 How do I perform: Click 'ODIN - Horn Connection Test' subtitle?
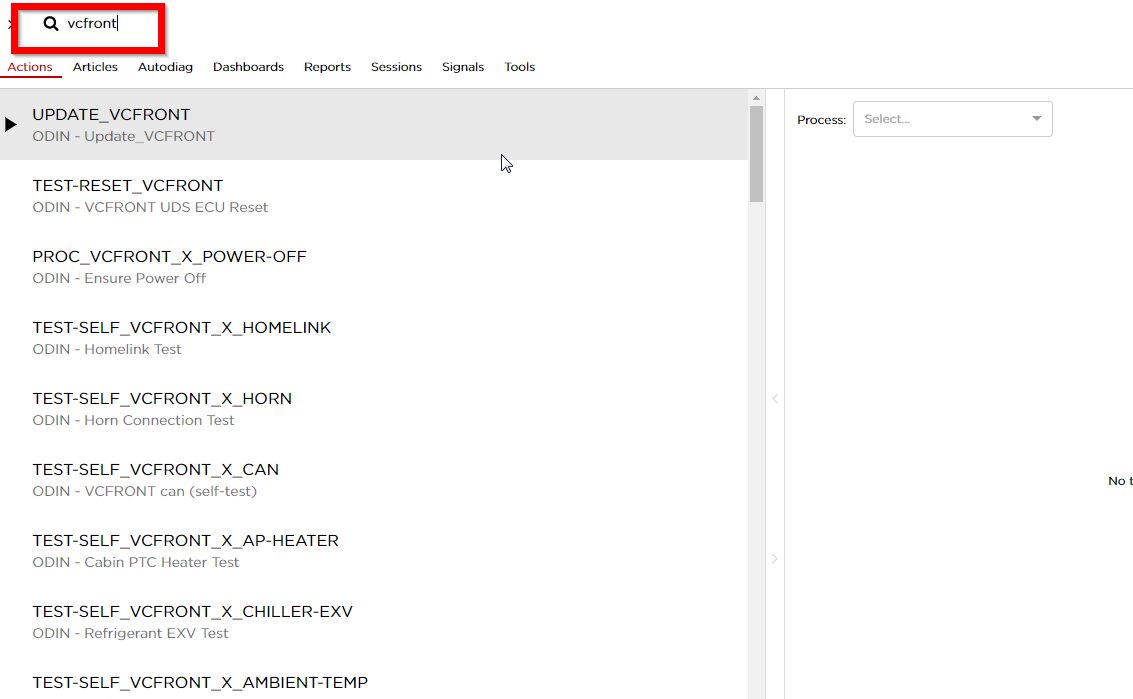(134, 420)
